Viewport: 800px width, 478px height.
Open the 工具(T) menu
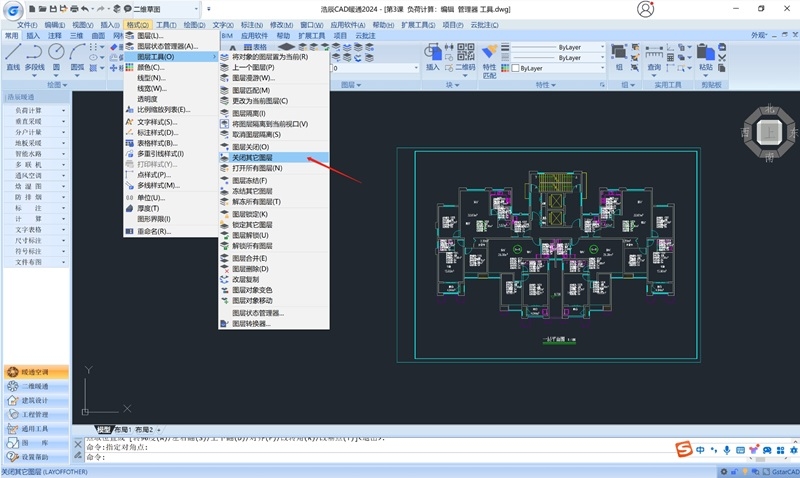166,24
